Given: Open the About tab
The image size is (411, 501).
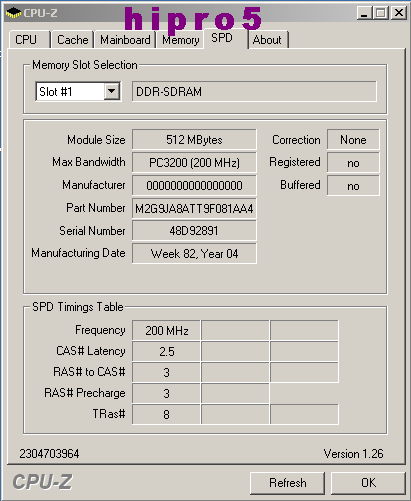Looking at the screenshot, I should [x=268, y=40].
